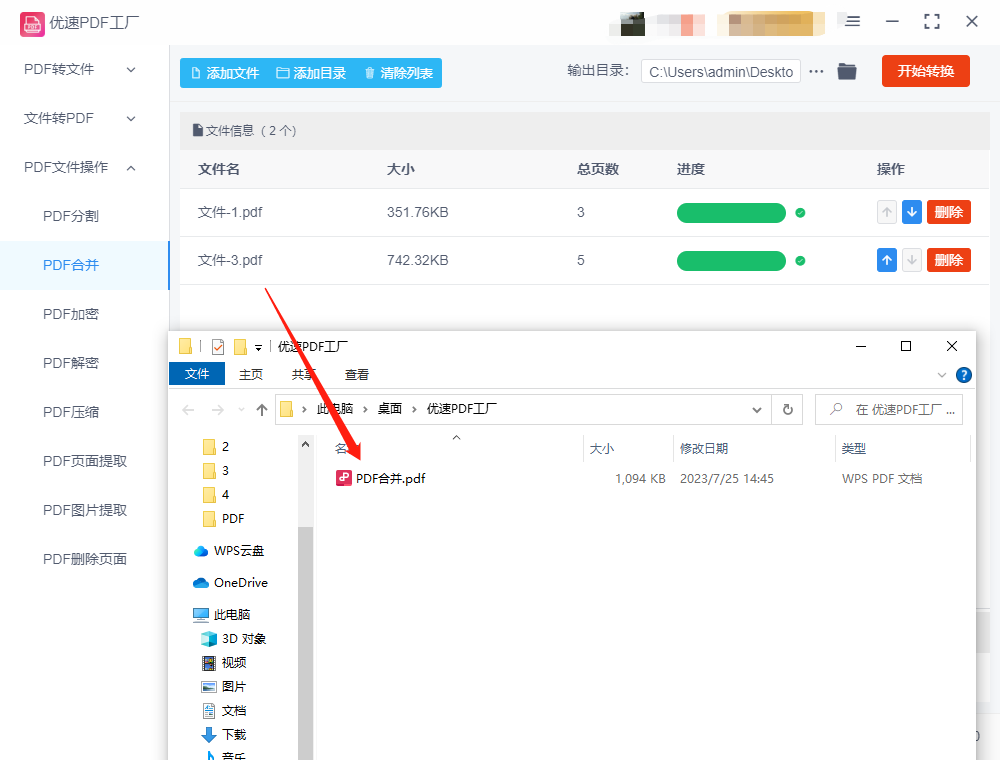The image size is (1000, 760).
Task: Open the 视频 folder in the Explorer sidebar
Action: pyautogui.click(x=224, y=663)
